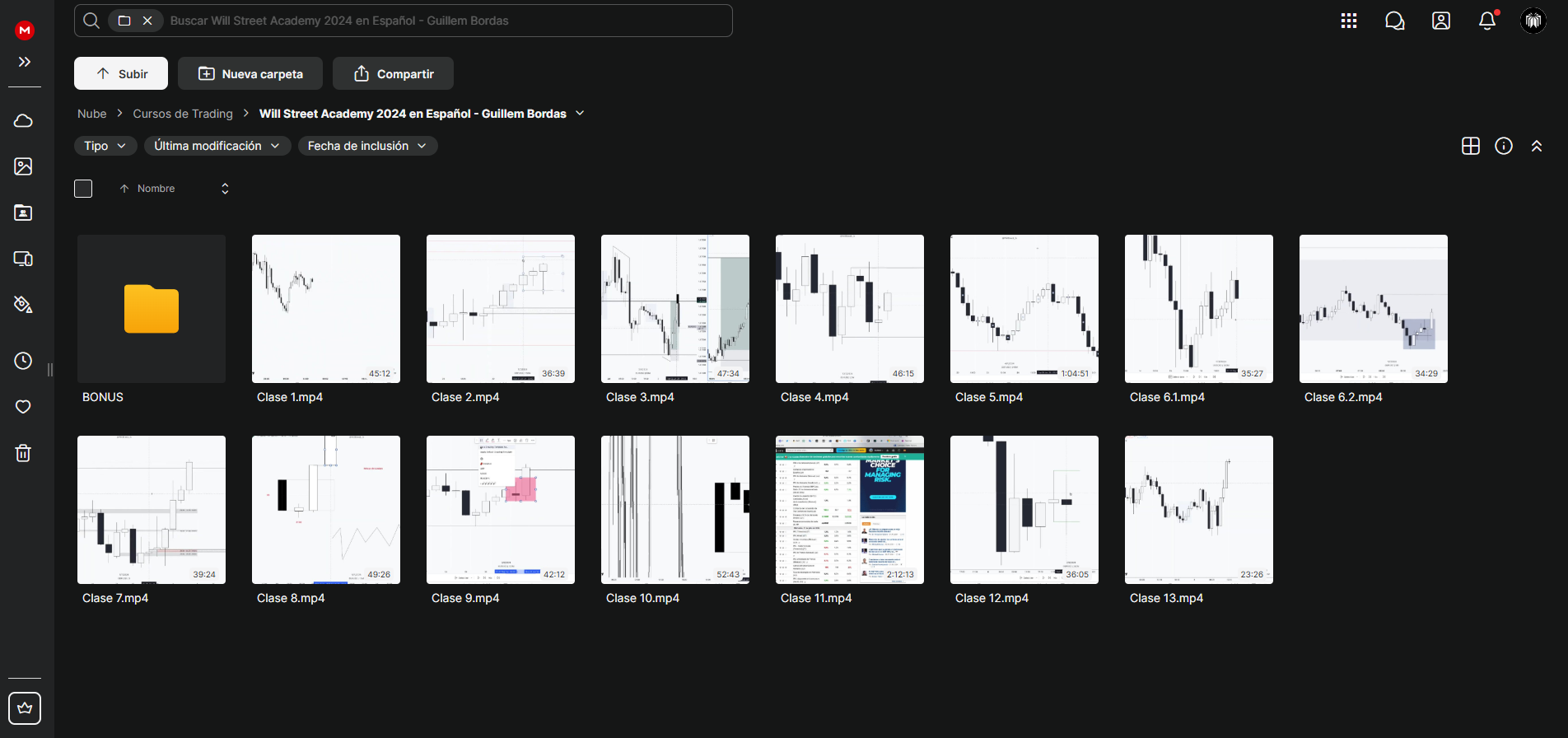Click the Subir upload button
Viewport: 1568px width, 738px height.
tap(121, 73)
